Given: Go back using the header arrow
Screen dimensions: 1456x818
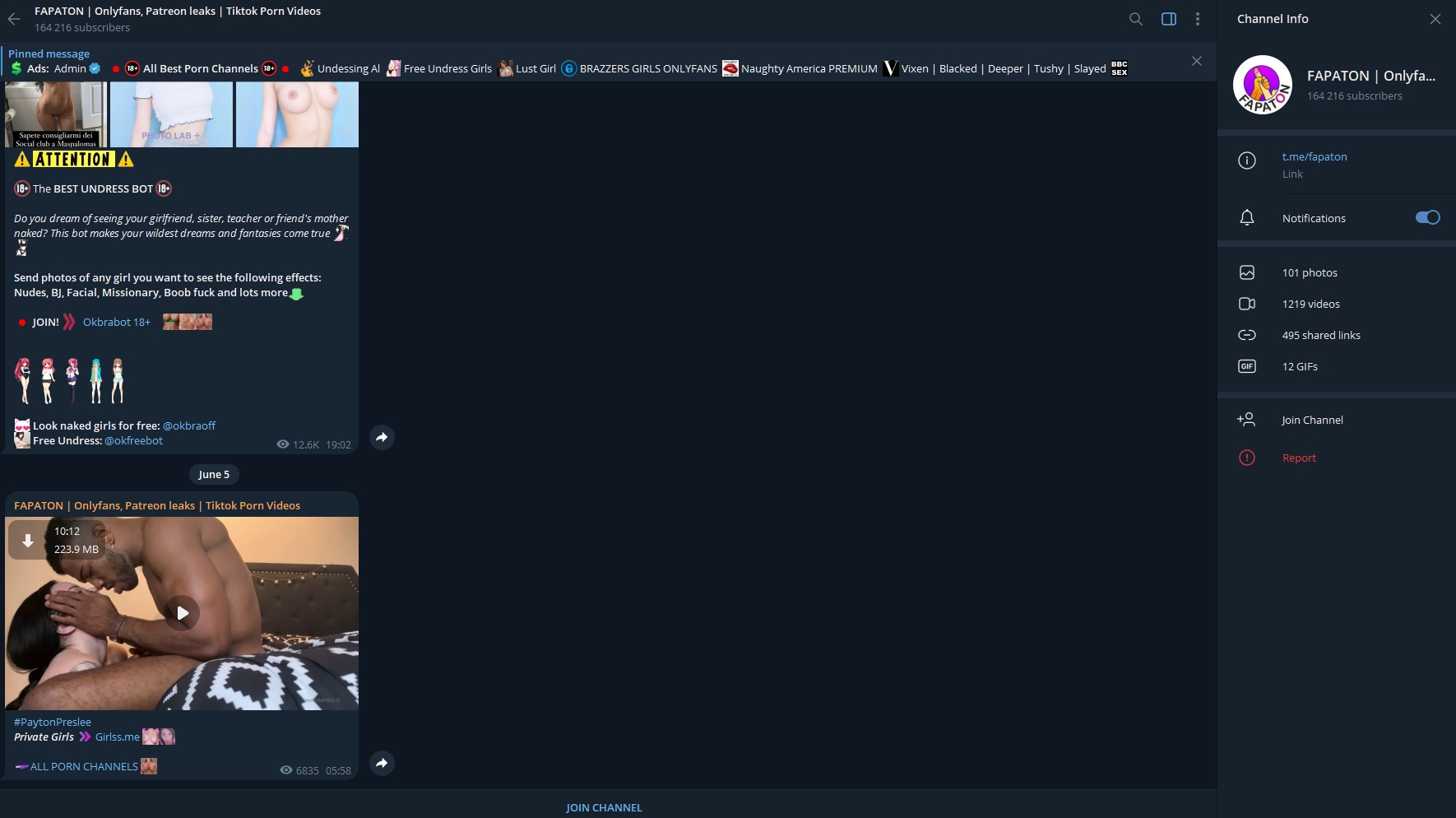Looking at the screenshot, I should pyautogui.click(x=14, y=19).
